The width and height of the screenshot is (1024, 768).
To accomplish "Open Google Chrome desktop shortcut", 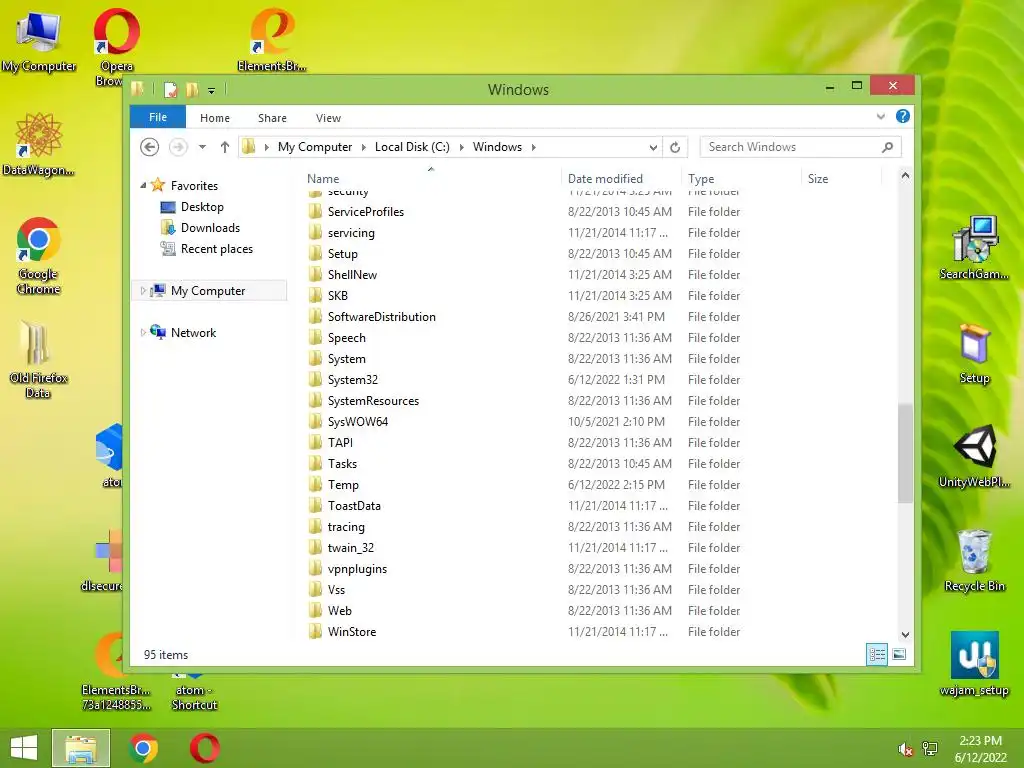I will pos(39,255).
